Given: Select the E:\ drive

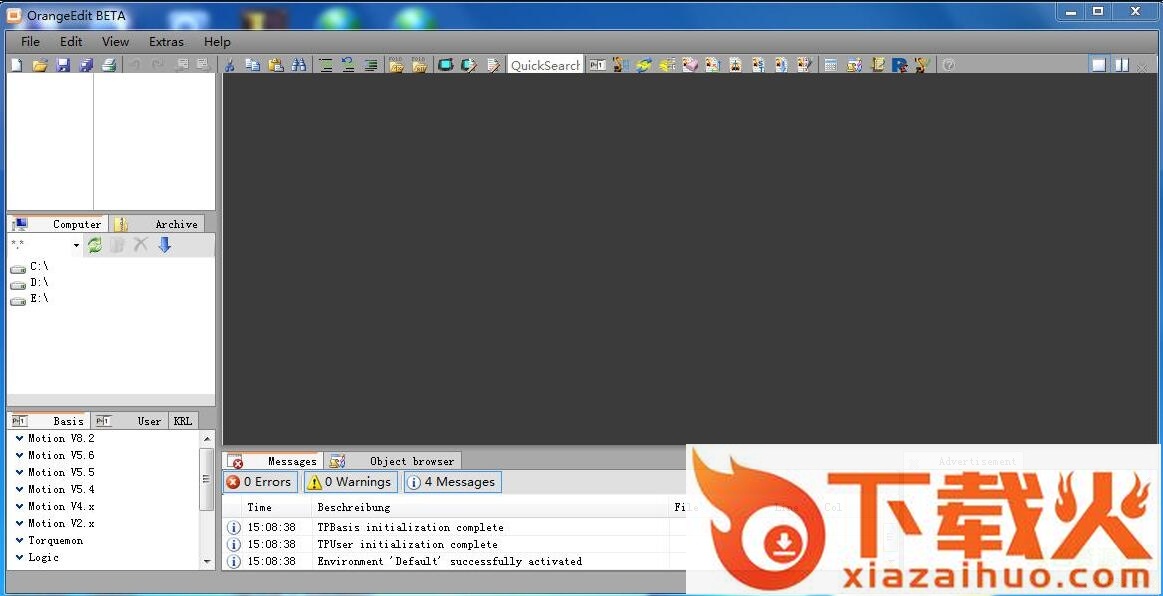Looking at the screenshot, I should coord(30,299).
